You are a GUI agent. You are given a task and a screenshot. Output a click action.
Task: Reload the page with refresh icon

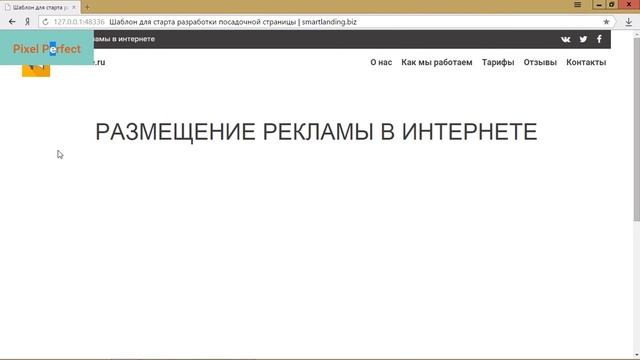click(45, 22)
